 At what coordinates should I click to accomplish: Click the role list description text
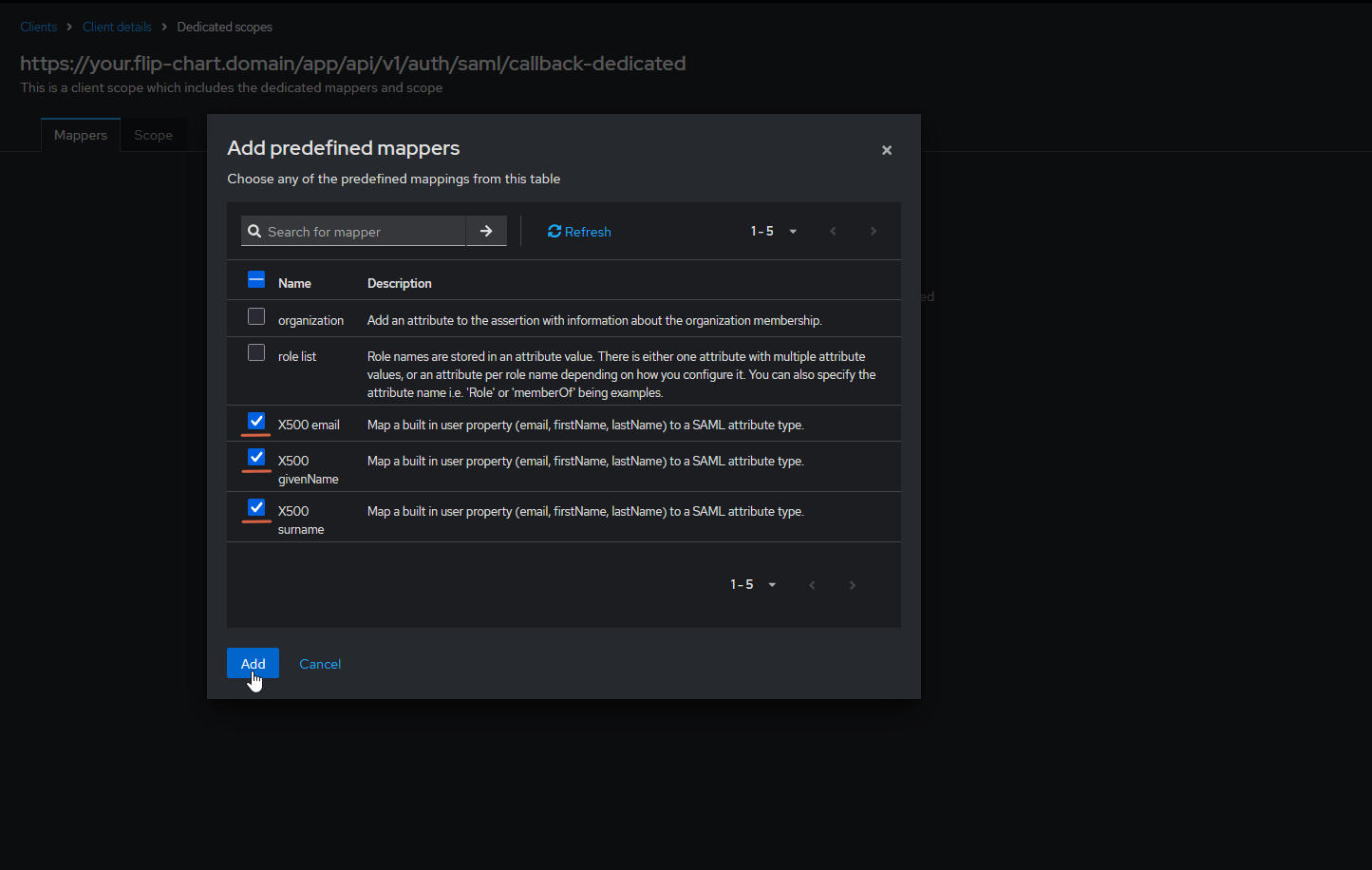(x=622, y=374)
